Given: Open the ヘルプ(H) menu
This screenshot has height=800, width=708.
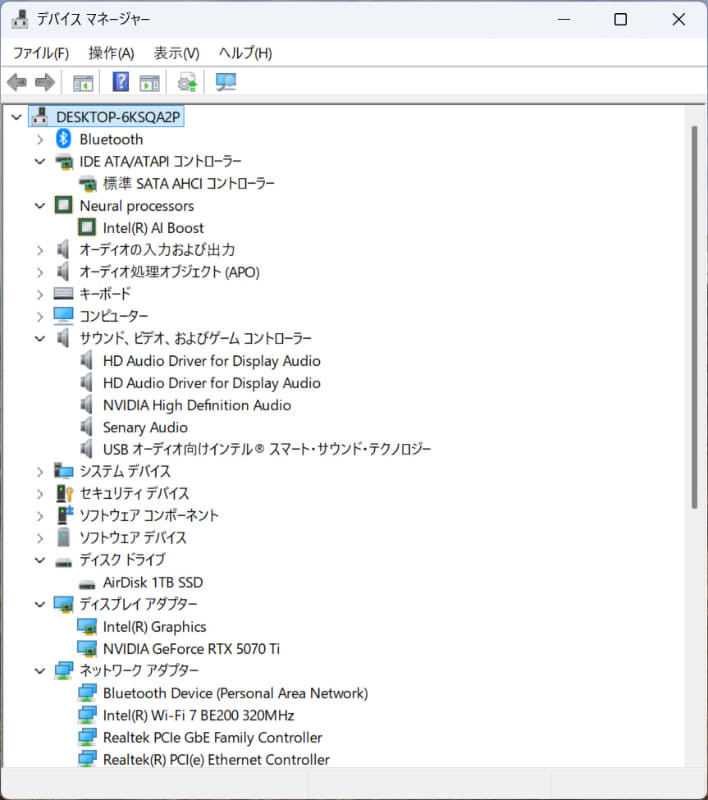Looking at the screenshot, I should tap(245, 53).
